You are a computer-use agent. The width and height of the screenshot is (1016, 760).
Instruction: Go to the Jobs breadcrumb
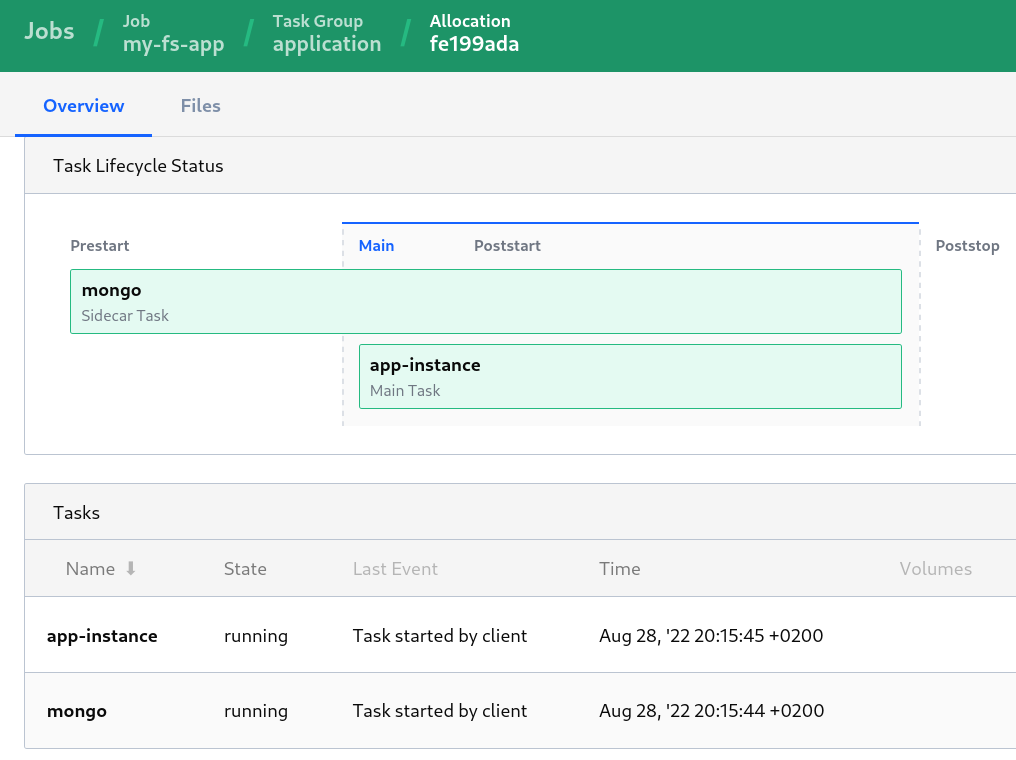click(x=49, y=31)
